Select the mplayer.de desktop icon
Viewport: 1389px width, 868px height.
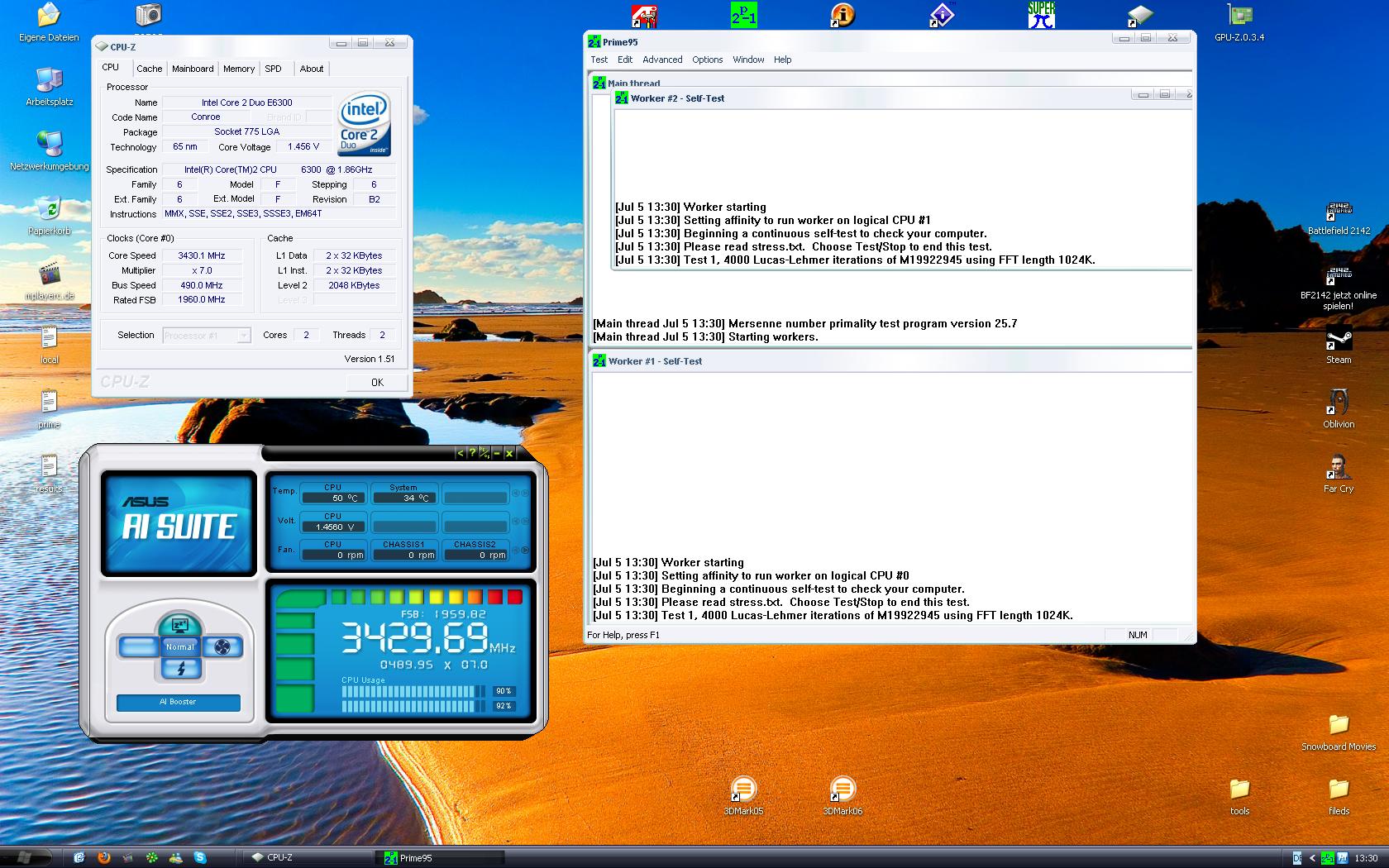(49, 281)
